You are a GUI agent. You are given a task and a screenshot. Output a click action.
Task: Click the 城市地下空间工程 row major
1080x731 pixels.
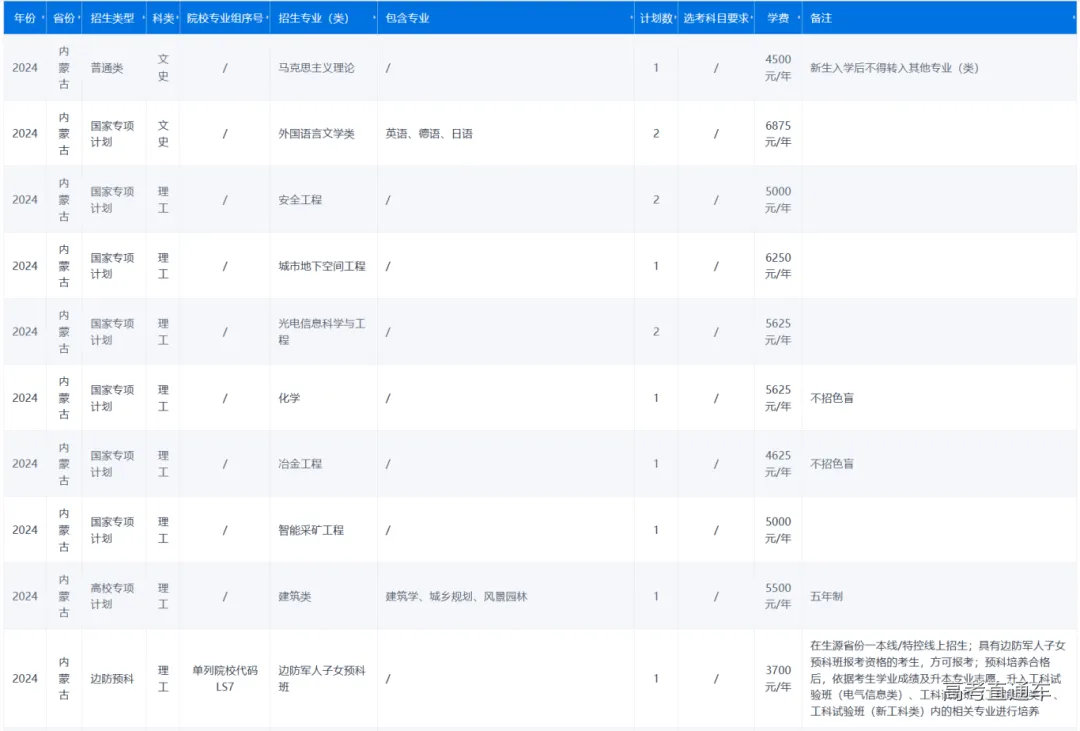[x=322, y=266]
